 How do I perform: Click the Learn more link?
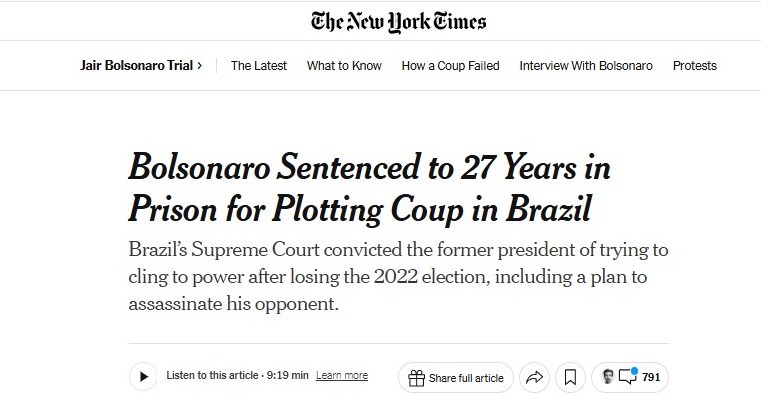[342, 376]
